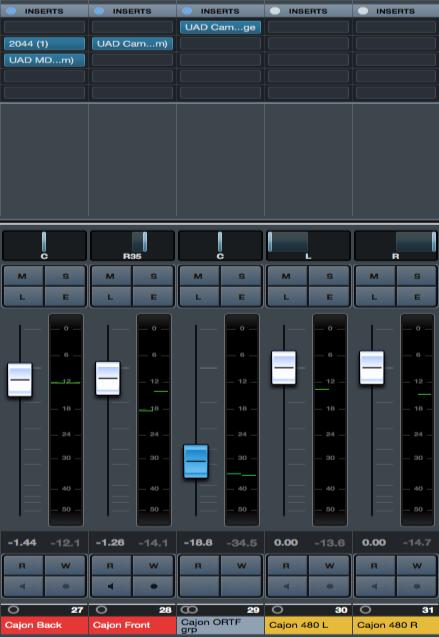
Task: Enable Read automation on Cajon Front
Action: pos(111,566)
